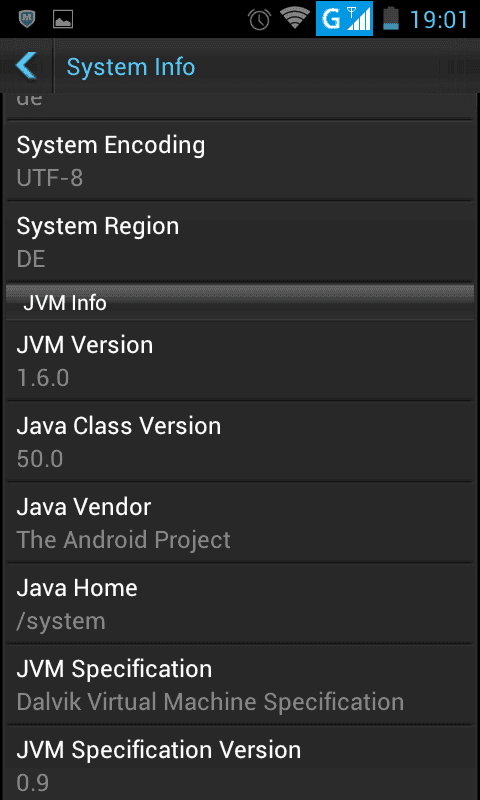Tap the picture notification icon in status bar
Screen dimensions: 480x800
[x=63, y=20]
